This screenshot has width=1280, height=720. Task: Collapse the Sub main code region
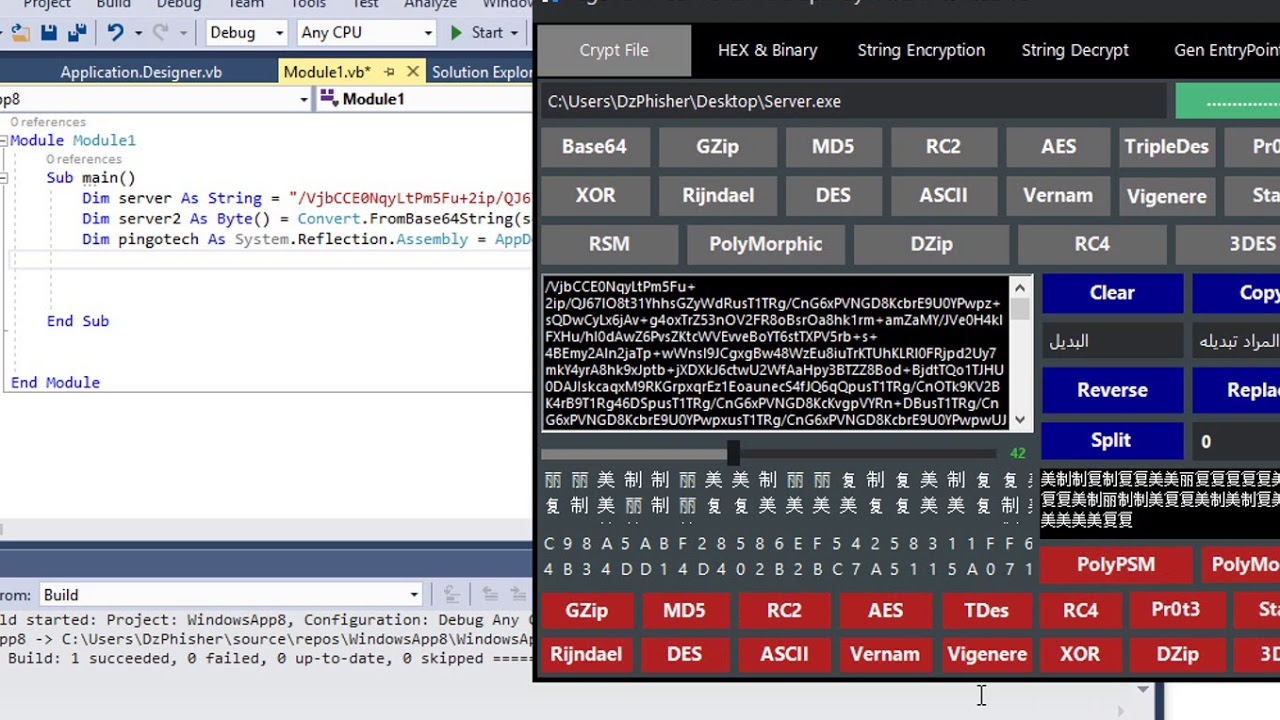click(3, 178)
